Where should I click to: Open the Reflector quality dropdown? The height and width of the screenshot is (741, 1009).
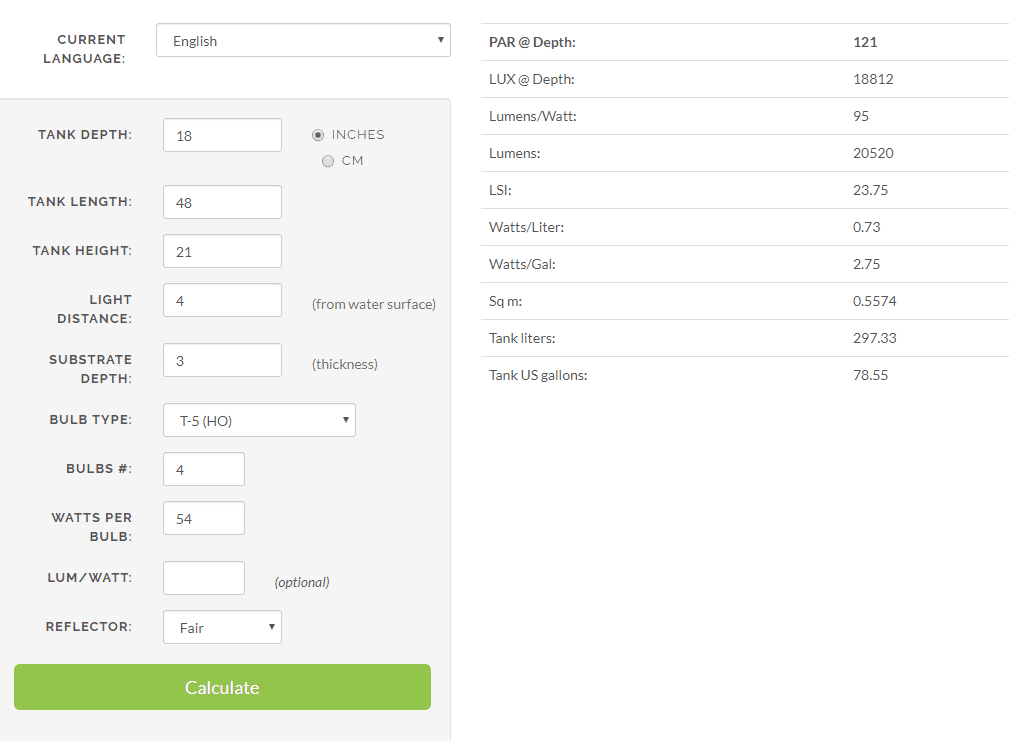click(x=222, y=628)
